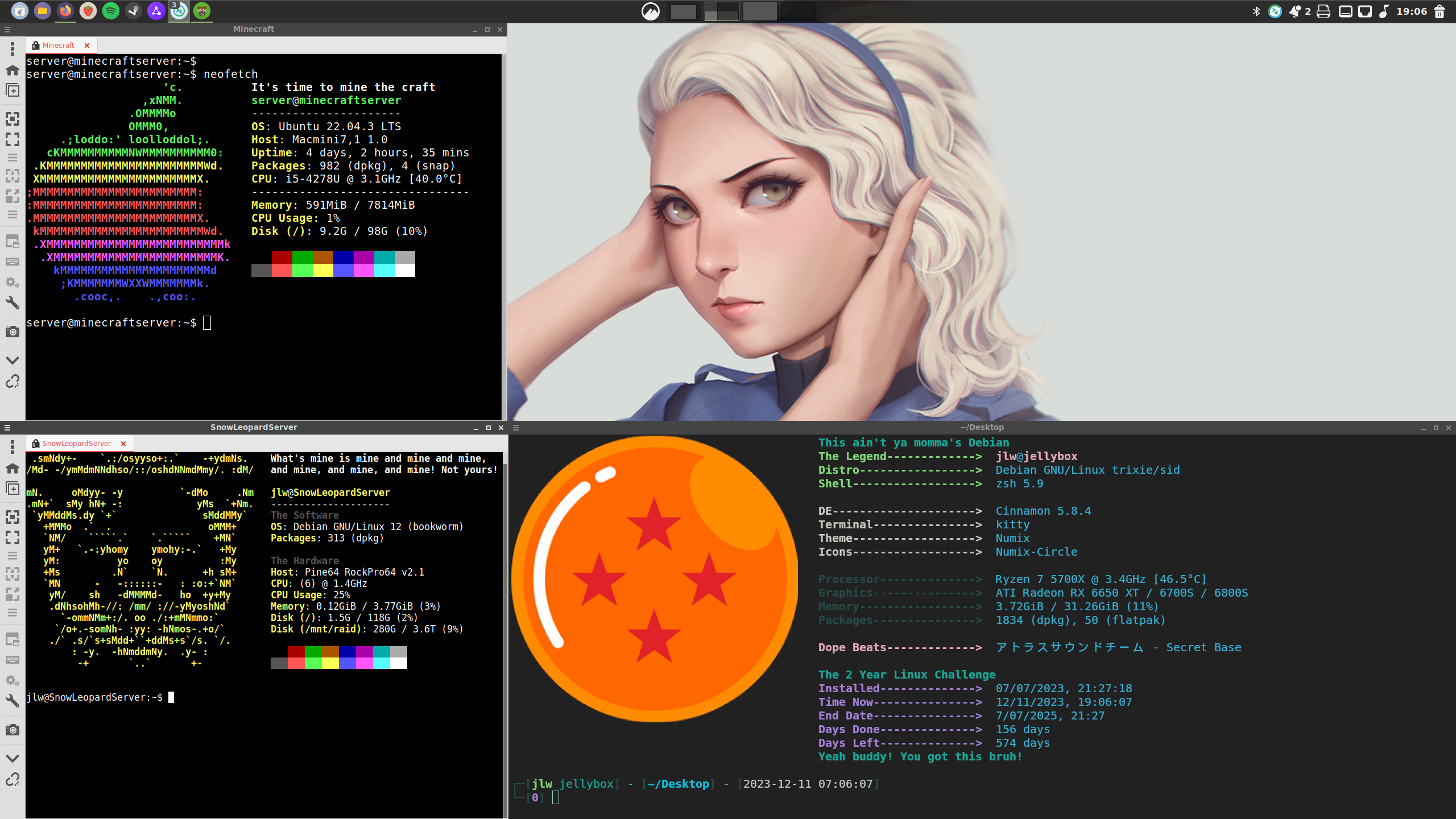Open Firefox from the top panel
The image size is (1456, 819).
(65, 11)
